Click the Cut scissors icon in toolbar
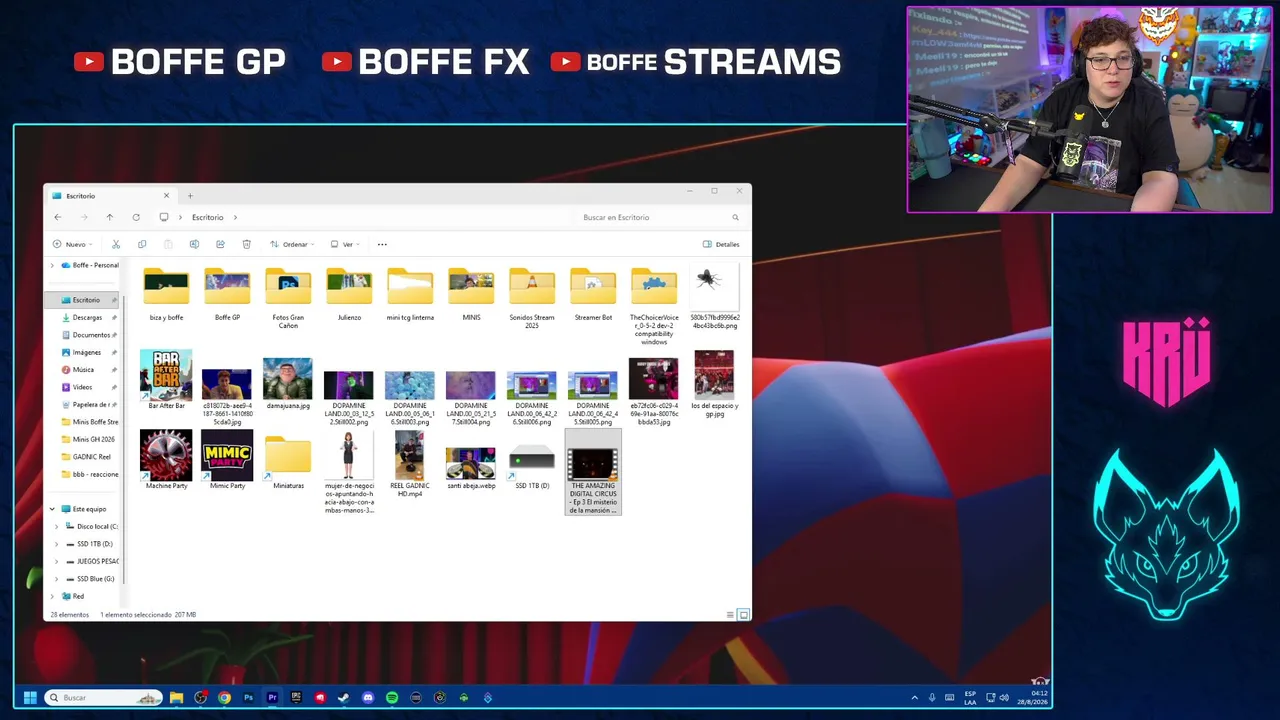Screen dimensions: 1280x720 point(116,244)
